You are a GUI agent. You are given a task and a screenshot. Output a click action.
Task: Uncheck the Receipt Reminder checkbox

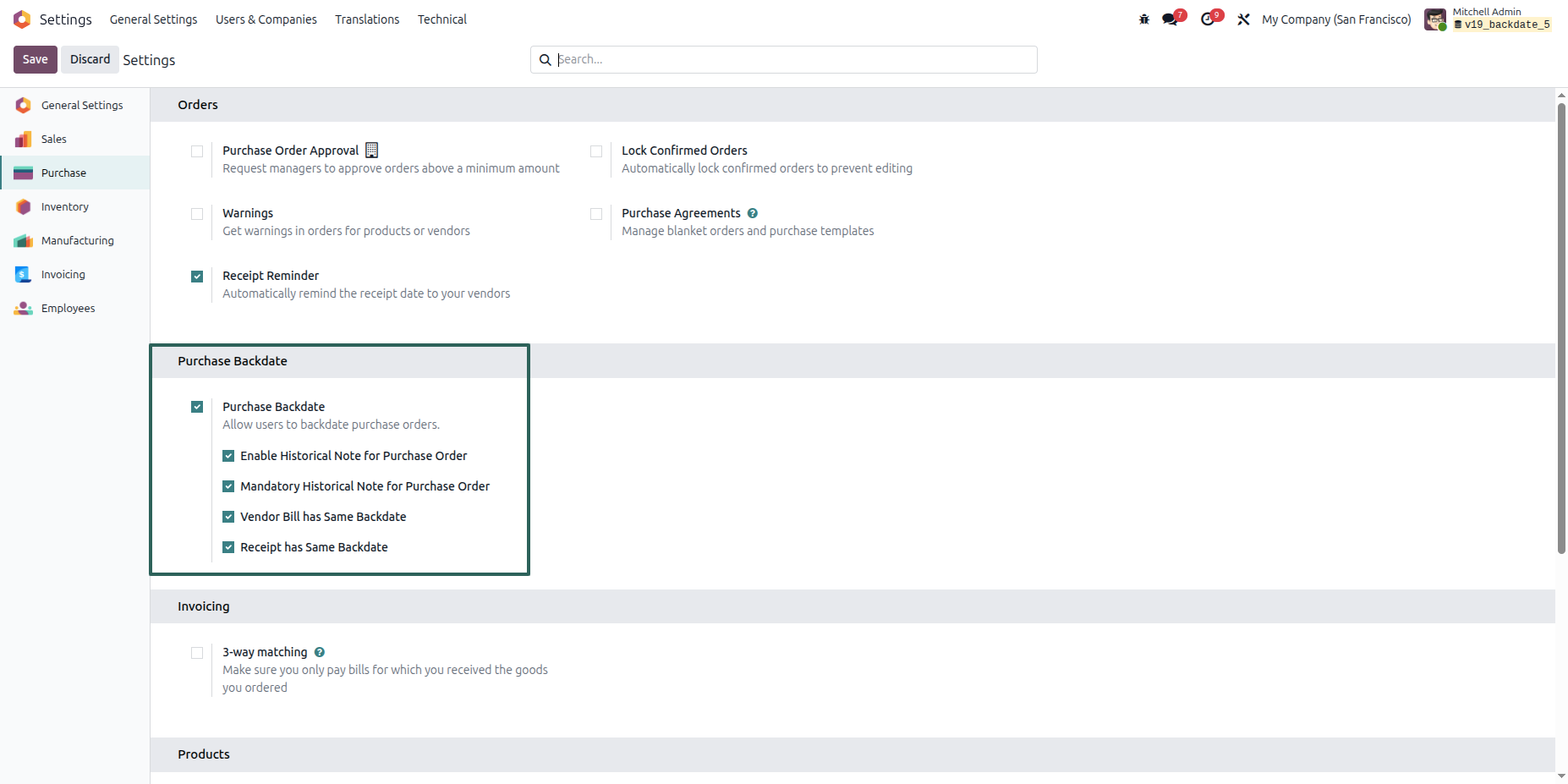[197, 277]
